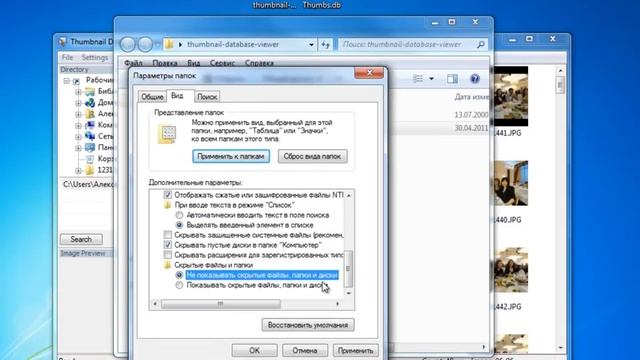Click the Network icon in directory tree
Viewport: 640px width, 360px height.
pos(90,136)
